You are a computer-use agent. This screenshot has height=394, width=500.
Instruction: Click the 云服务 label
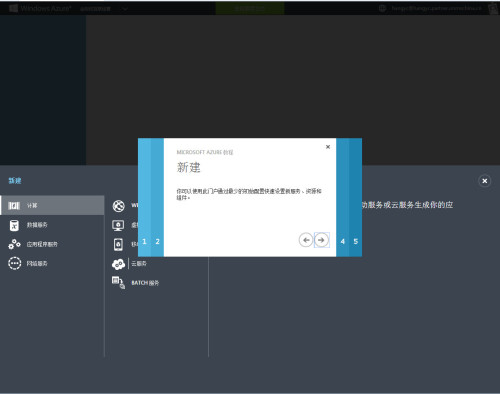[x=139, y=264]
